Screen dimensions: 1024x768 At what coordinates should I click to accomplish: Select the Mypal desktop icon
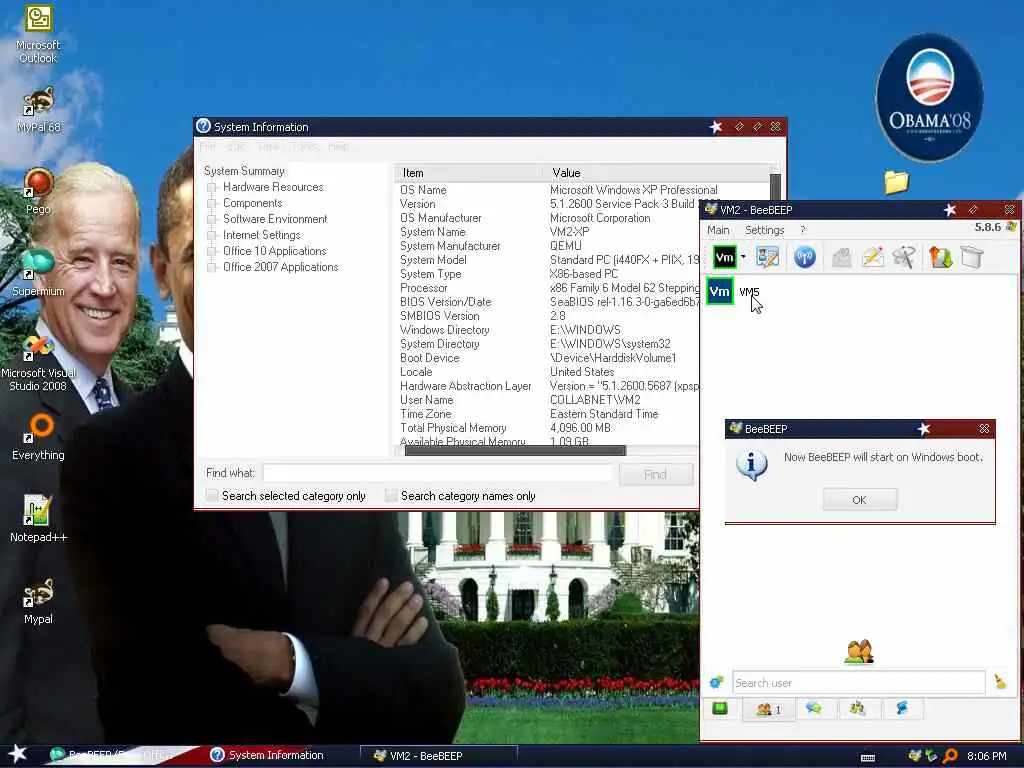pos(38,601)
